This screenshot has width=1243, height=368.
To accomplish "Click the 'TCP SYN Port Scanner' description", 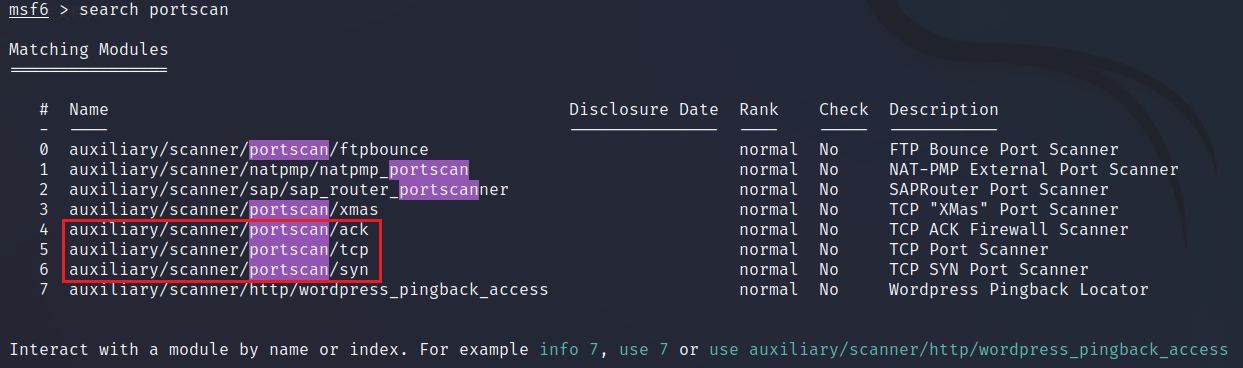I will (x=989, y=270).
